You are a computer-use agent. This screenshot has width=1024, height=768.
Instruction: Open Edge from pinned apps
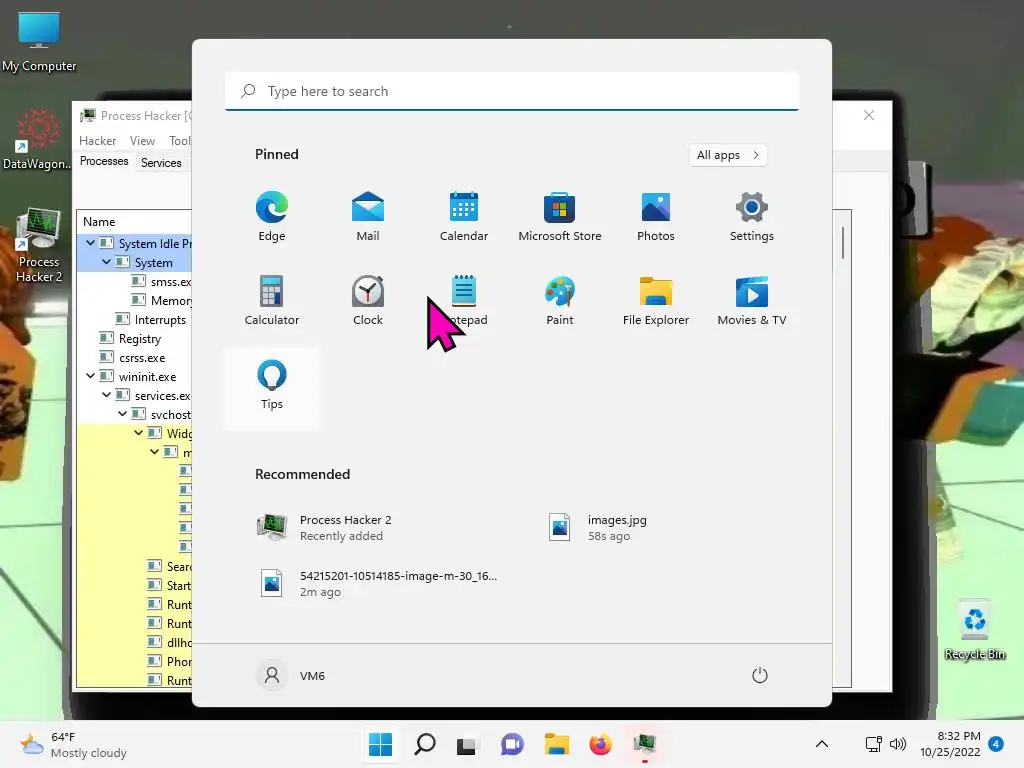(x=272, y=216)
